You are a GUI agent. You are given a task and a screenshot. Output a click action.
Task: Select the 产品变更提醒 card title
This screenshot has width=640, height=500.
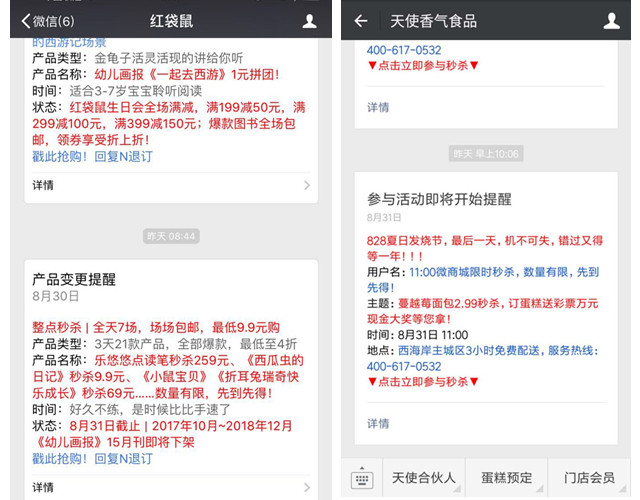pos(74,280)
